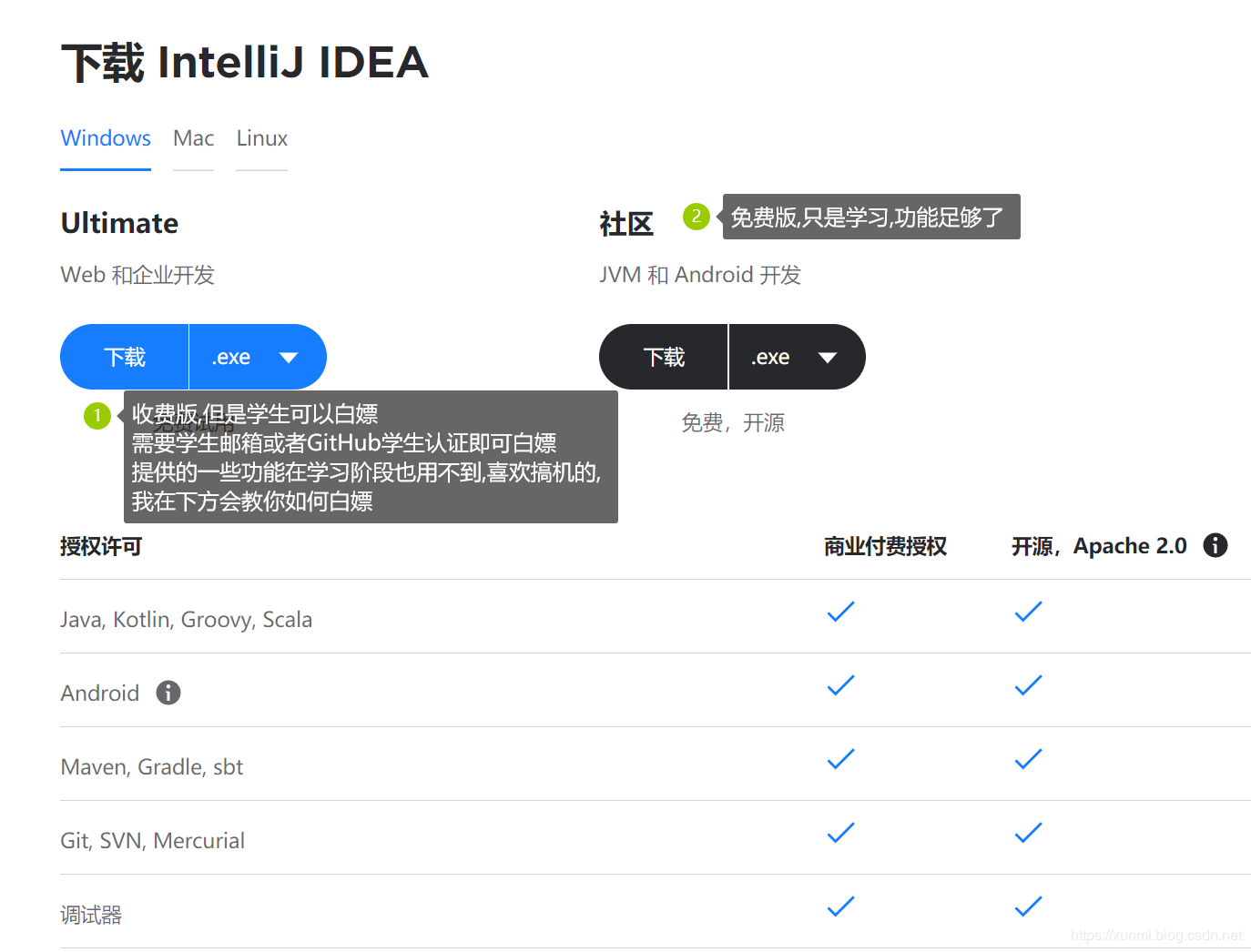
Task: Switch to the Windows tab
Action: (106, 138)
